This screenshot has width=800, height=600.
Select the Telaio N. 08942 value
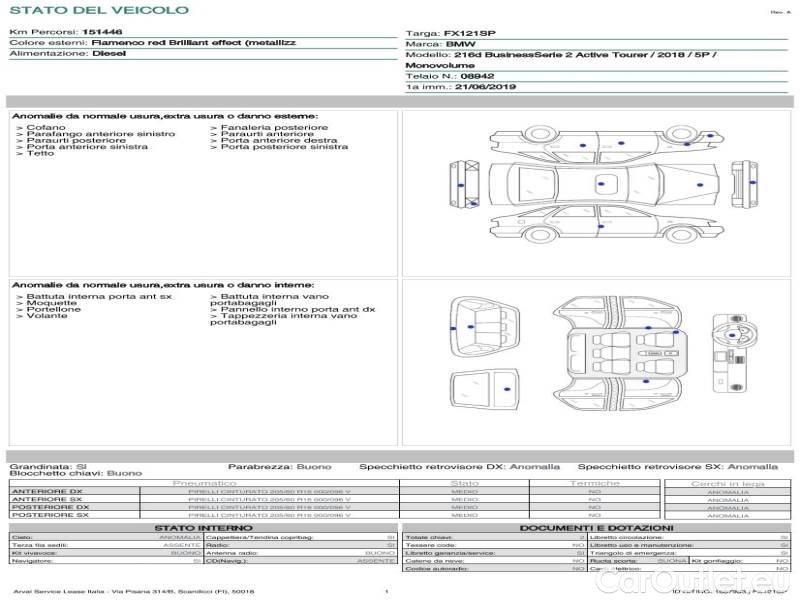pyautogui.click(x=477, y=76)
